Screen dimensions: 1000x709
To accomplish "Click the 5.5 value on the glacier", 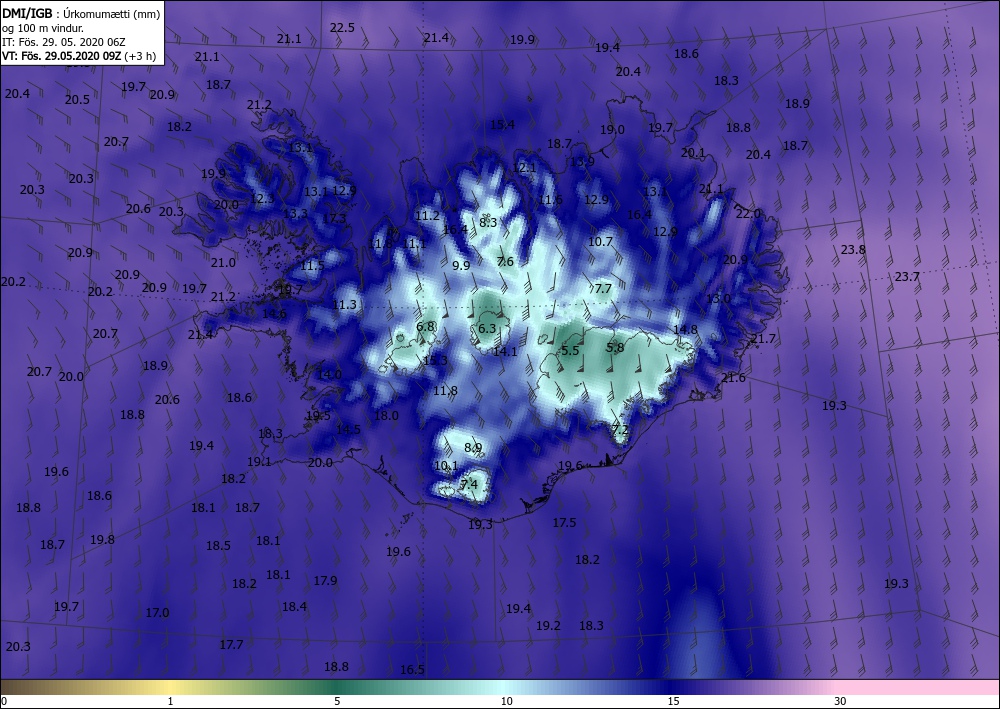I will pos(570,351).
